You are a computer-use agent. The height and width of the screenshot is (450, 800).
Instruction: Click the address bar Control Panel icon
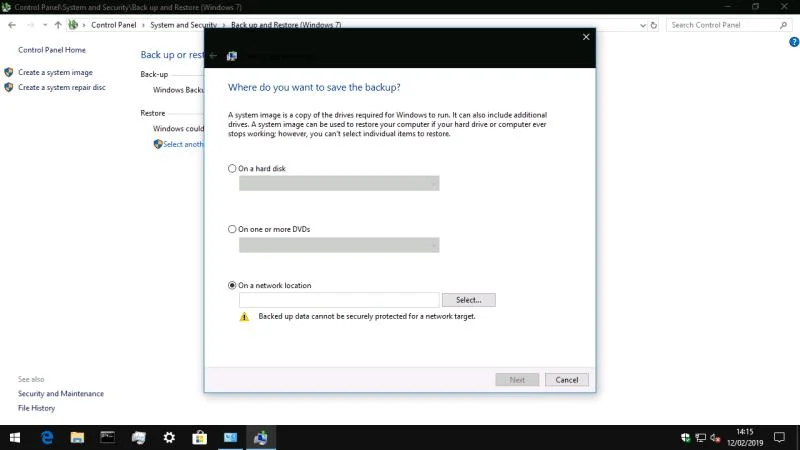(73, 24)
